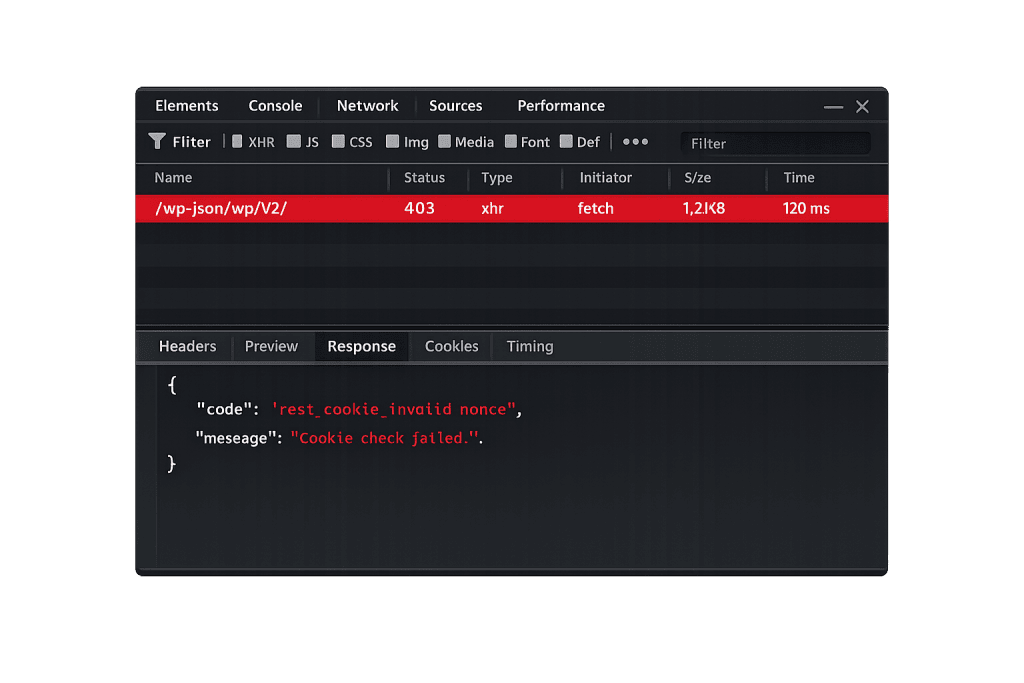Click the Filter text input field
Viewport: 1024px width, 683px height.
point(775,143)
